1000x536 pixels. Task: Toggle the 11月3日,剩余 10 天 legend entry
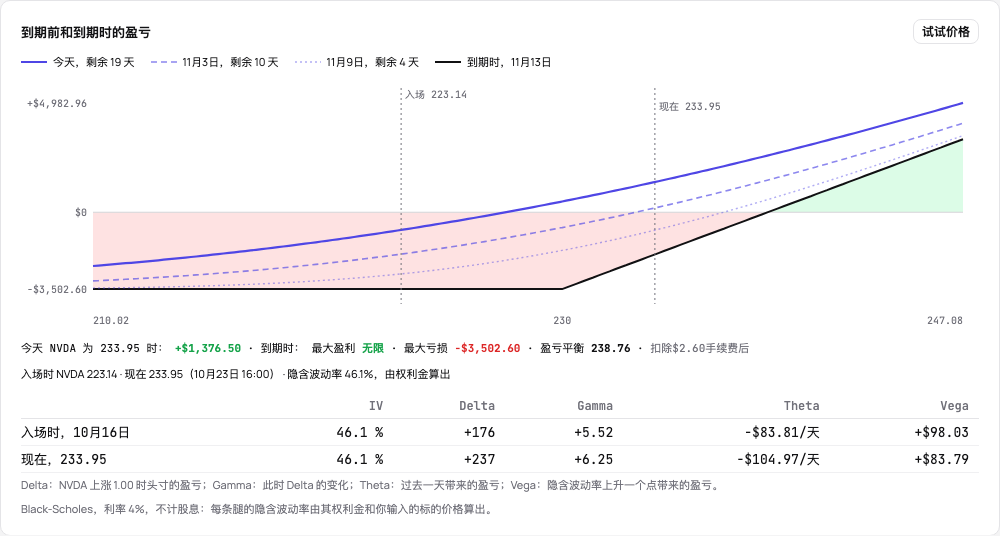[x=215, y=63]
